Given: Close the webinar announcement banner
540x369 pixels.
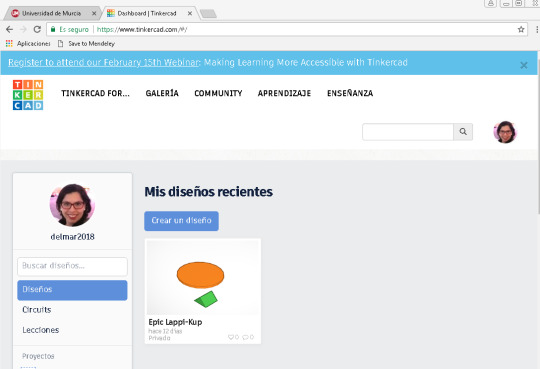Looking at the screenshot, I should (x=523, y=65).
